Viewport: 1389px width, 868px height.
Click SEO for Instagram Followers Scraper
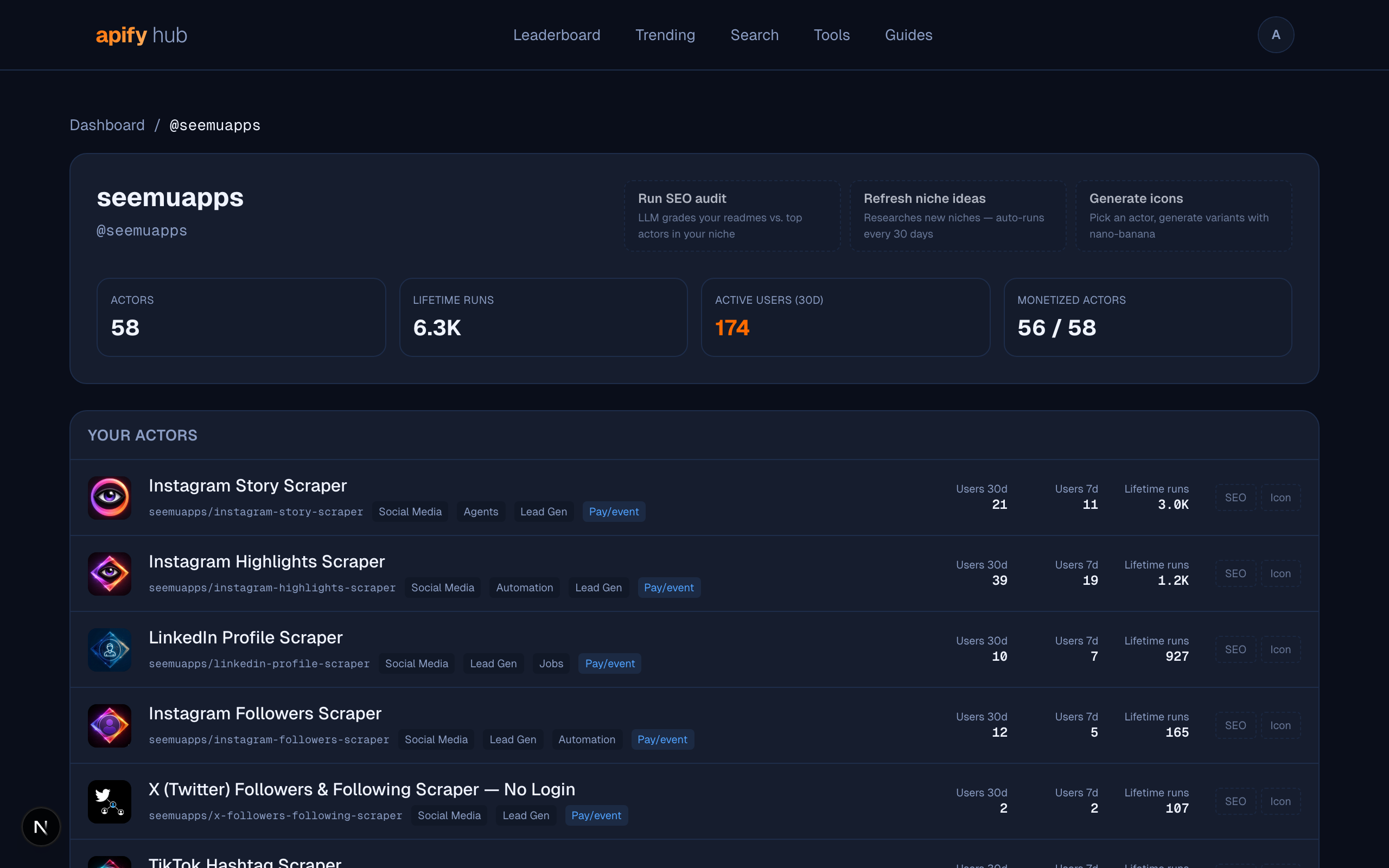[x=1235, y=726]
